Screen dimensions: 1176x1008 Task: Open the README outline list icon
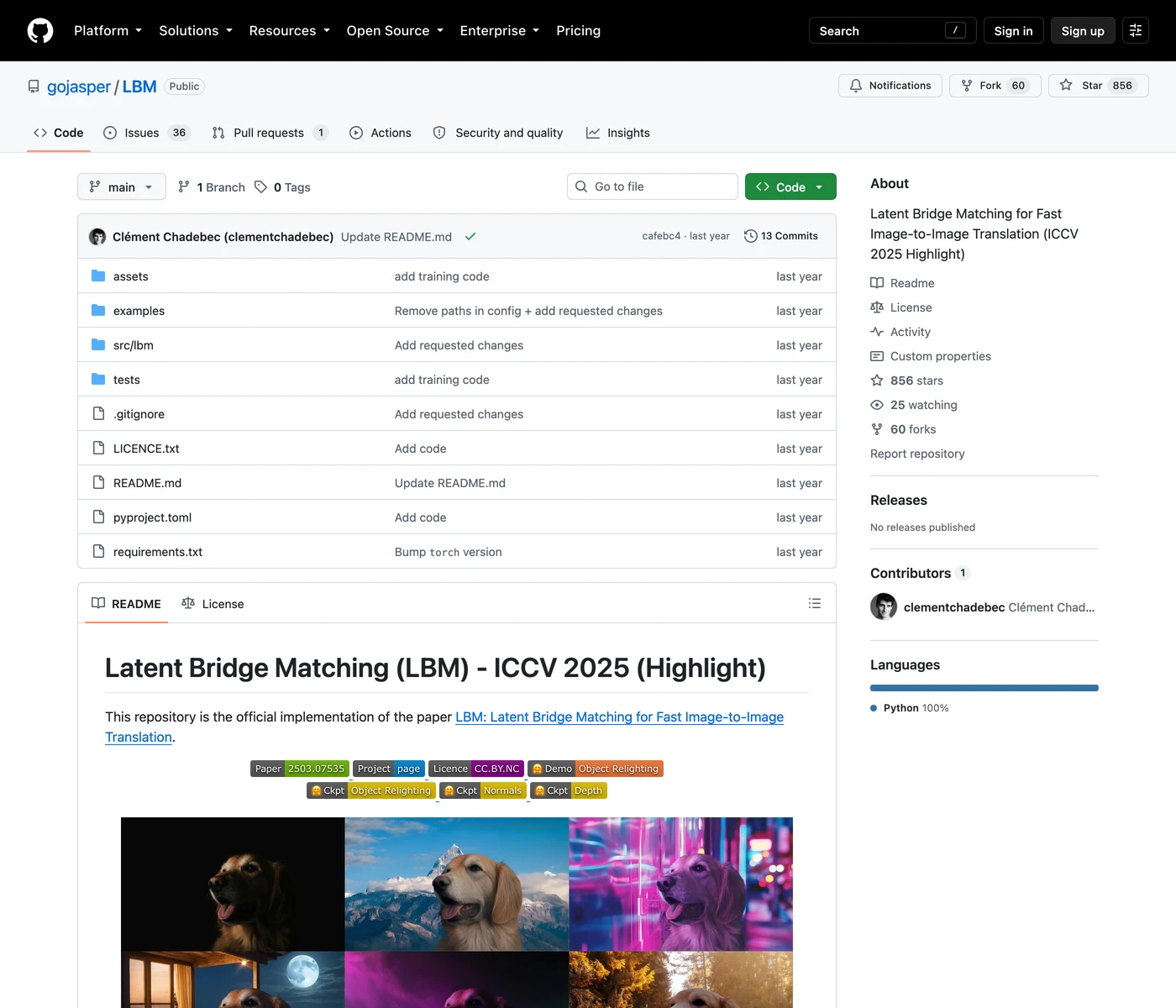[x=815, y=603]
